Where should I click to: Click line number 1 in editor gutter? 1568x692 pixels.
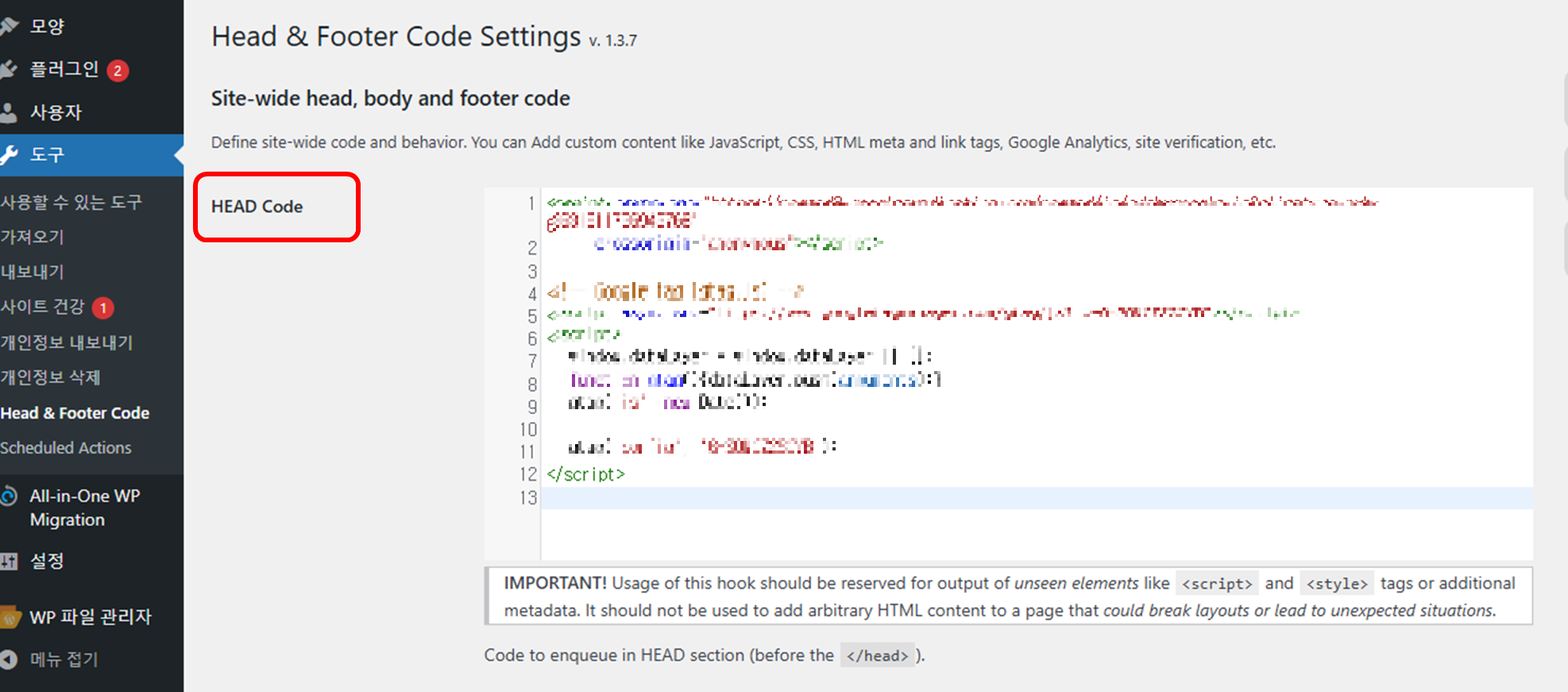tap(531, 203)
